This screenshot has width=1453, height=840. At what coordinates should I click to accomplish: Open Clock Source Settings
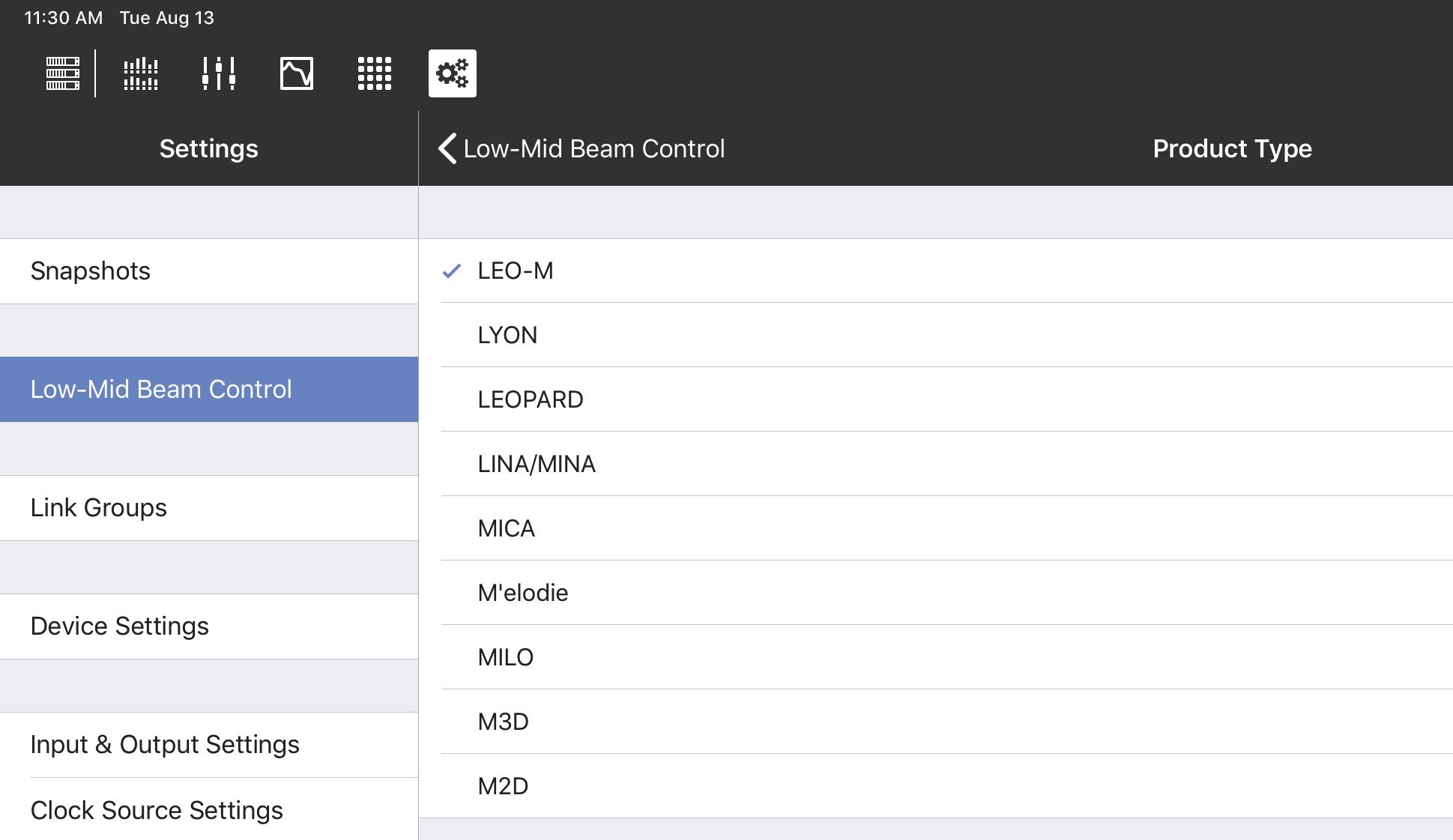tap(157, 810)
